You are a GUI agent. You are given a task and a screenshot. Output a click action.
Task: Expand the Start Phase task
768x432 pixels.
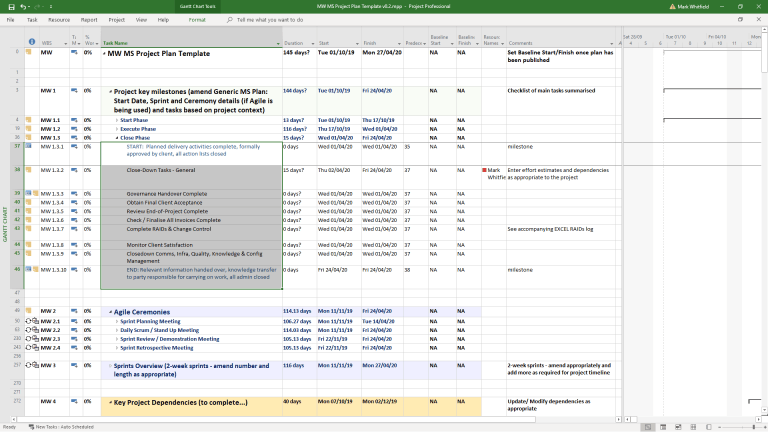[117, 120]
